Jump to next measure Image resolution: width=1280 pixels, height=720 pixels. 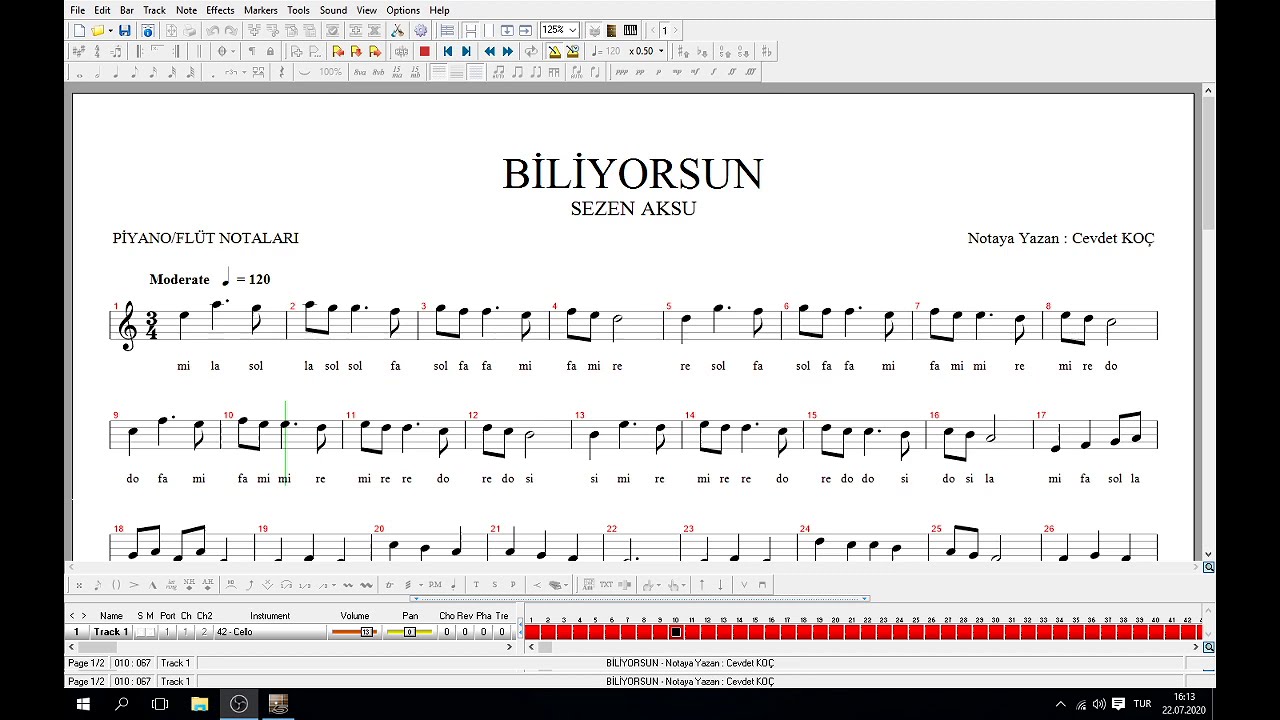click(x=508, y=51)
